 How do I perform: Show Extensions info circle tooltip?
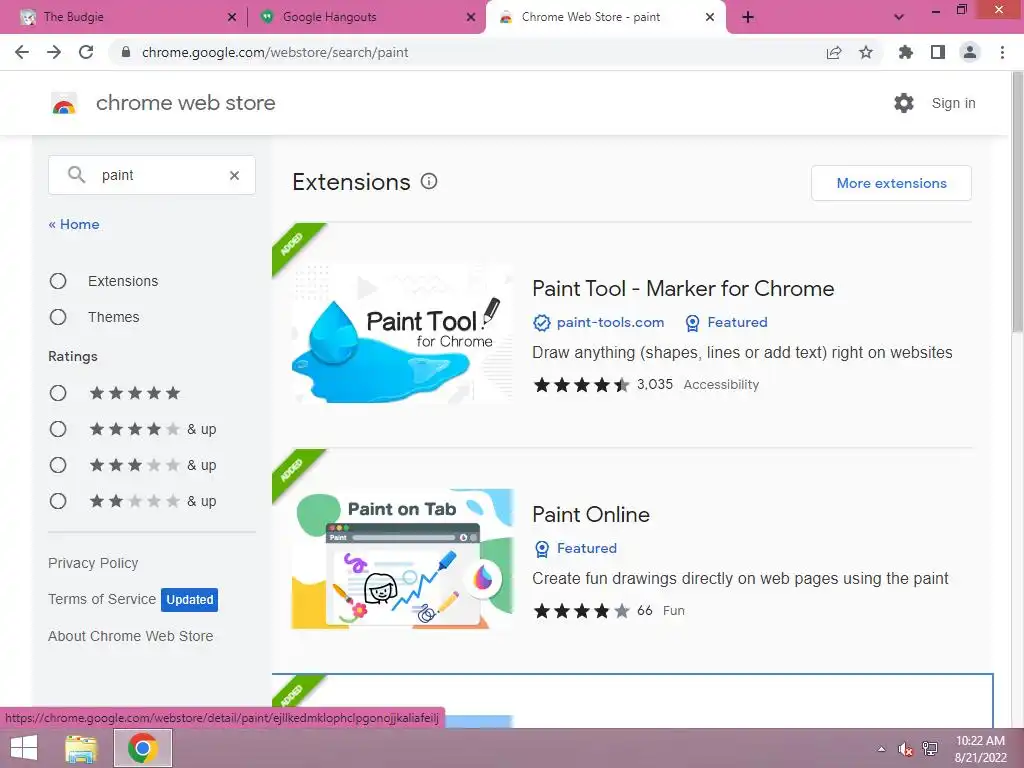[x=428, y=182]
